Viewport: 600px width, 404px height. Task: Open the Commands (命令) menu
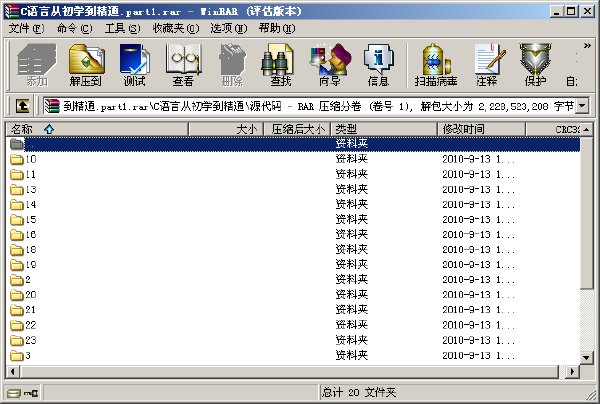[74, 28]
